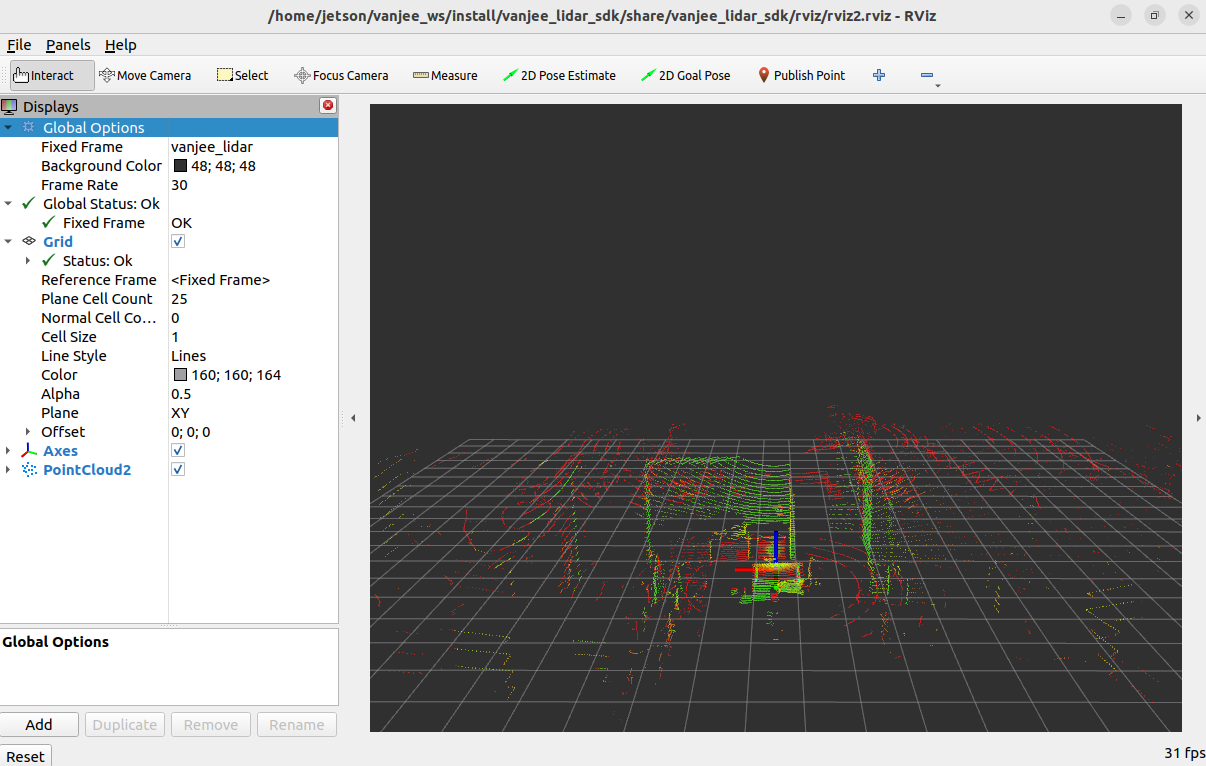Click the Grid display icon
The width and height of the screenshot is (1206, 766).
point(29,241)
